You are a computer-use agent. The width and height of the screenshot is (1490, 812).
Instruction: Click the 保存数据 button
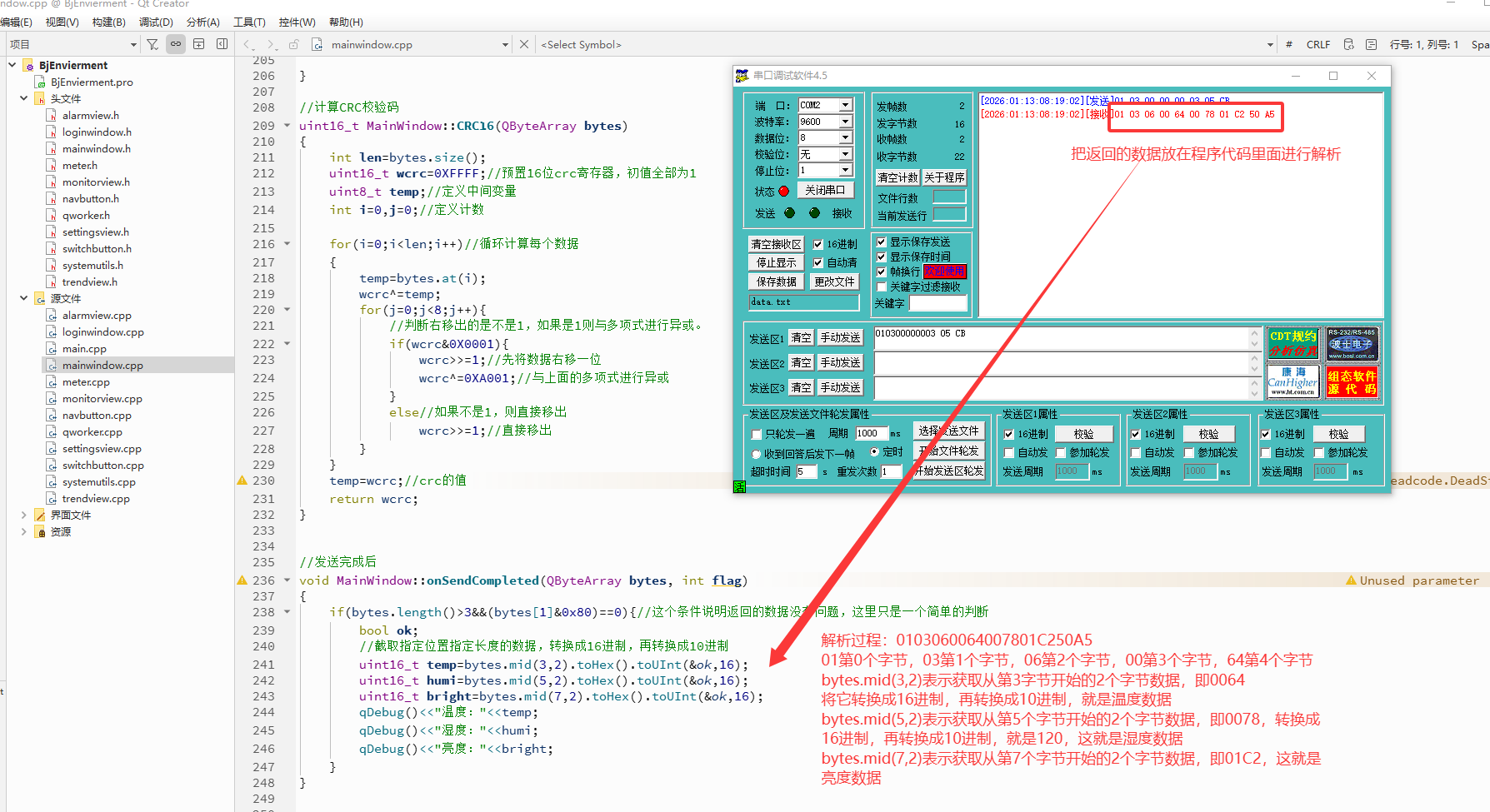pos(776,281)
